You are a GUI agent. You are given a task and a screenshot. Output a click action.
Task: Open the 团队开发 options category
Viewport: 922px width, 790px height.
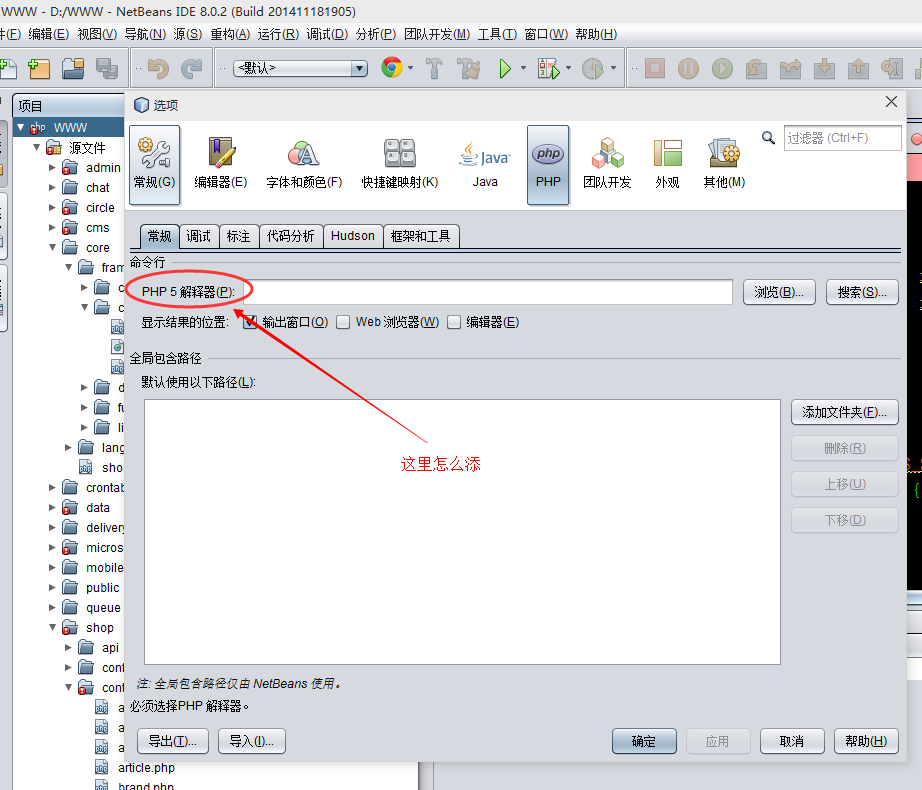pyautogui.click(x=607, y=165)
